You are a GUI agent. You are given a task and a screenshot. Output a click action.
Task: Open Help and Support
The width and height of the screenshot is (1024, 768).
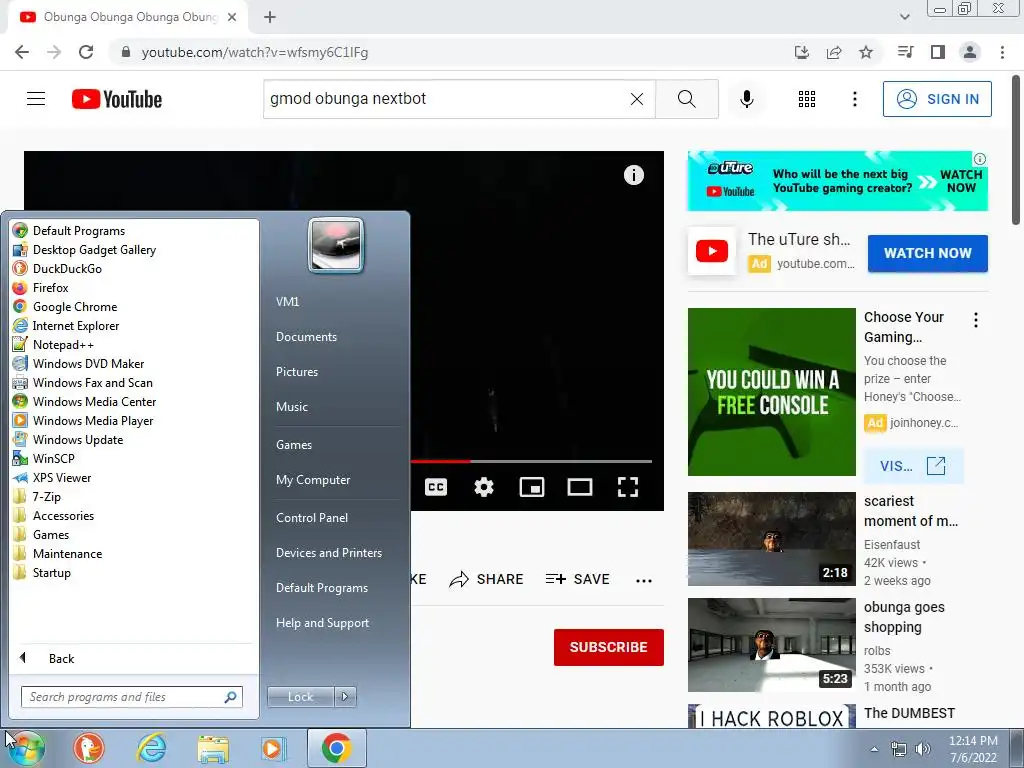click(x=322, y=623)
